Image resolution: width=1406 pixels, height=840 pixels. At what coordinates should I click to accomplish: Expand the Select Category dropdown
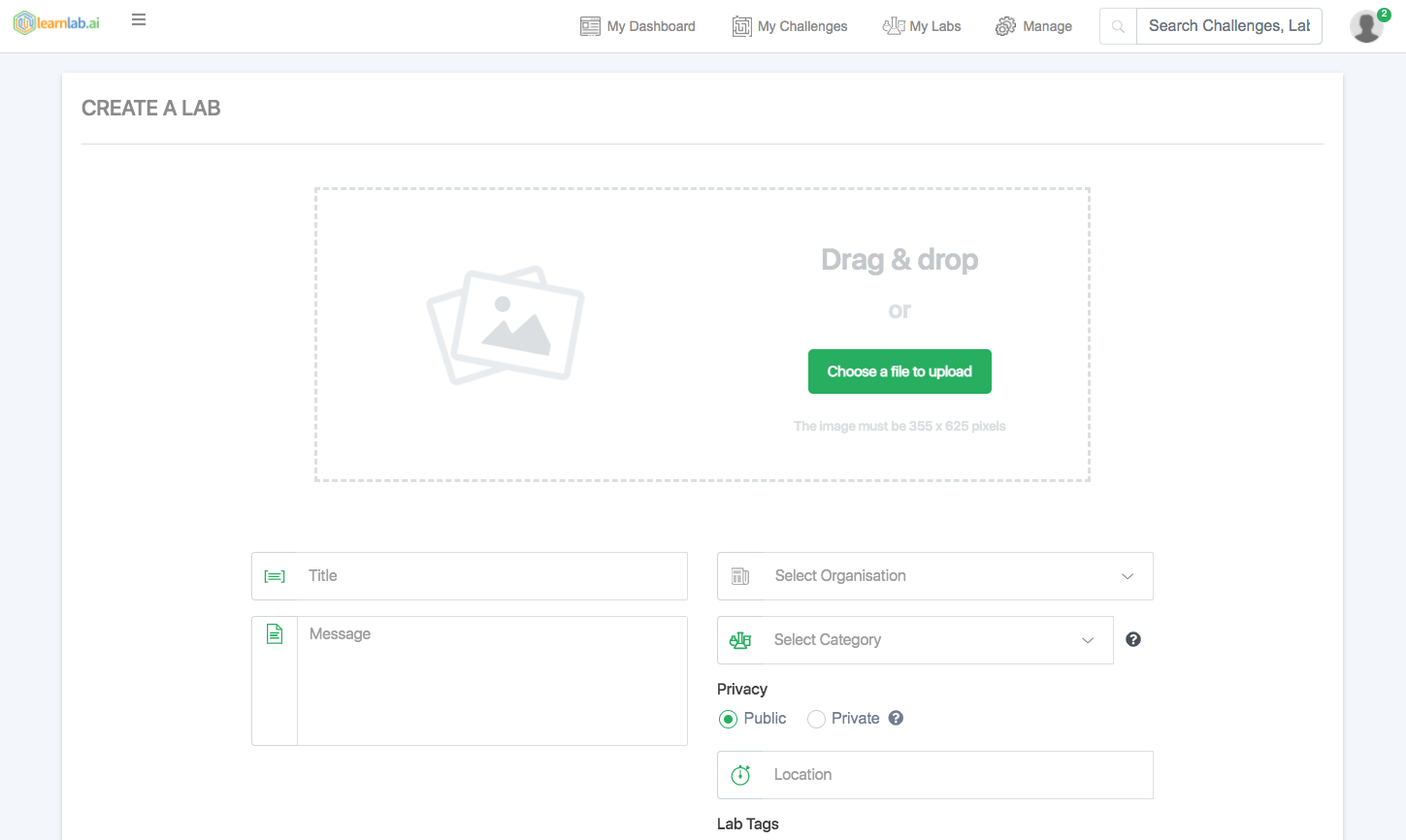click(1087, 640)
